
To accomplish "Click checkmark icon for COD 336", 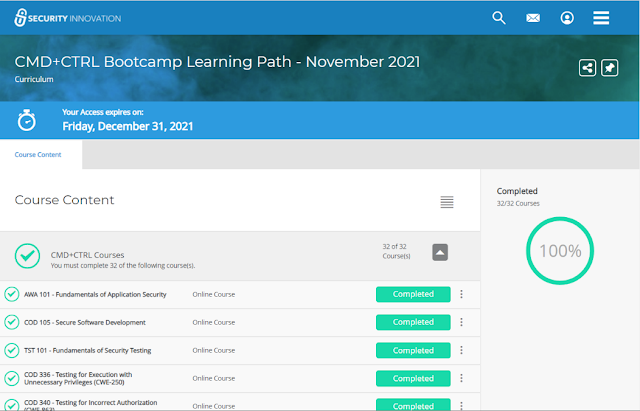I will [x=12, y=378].
